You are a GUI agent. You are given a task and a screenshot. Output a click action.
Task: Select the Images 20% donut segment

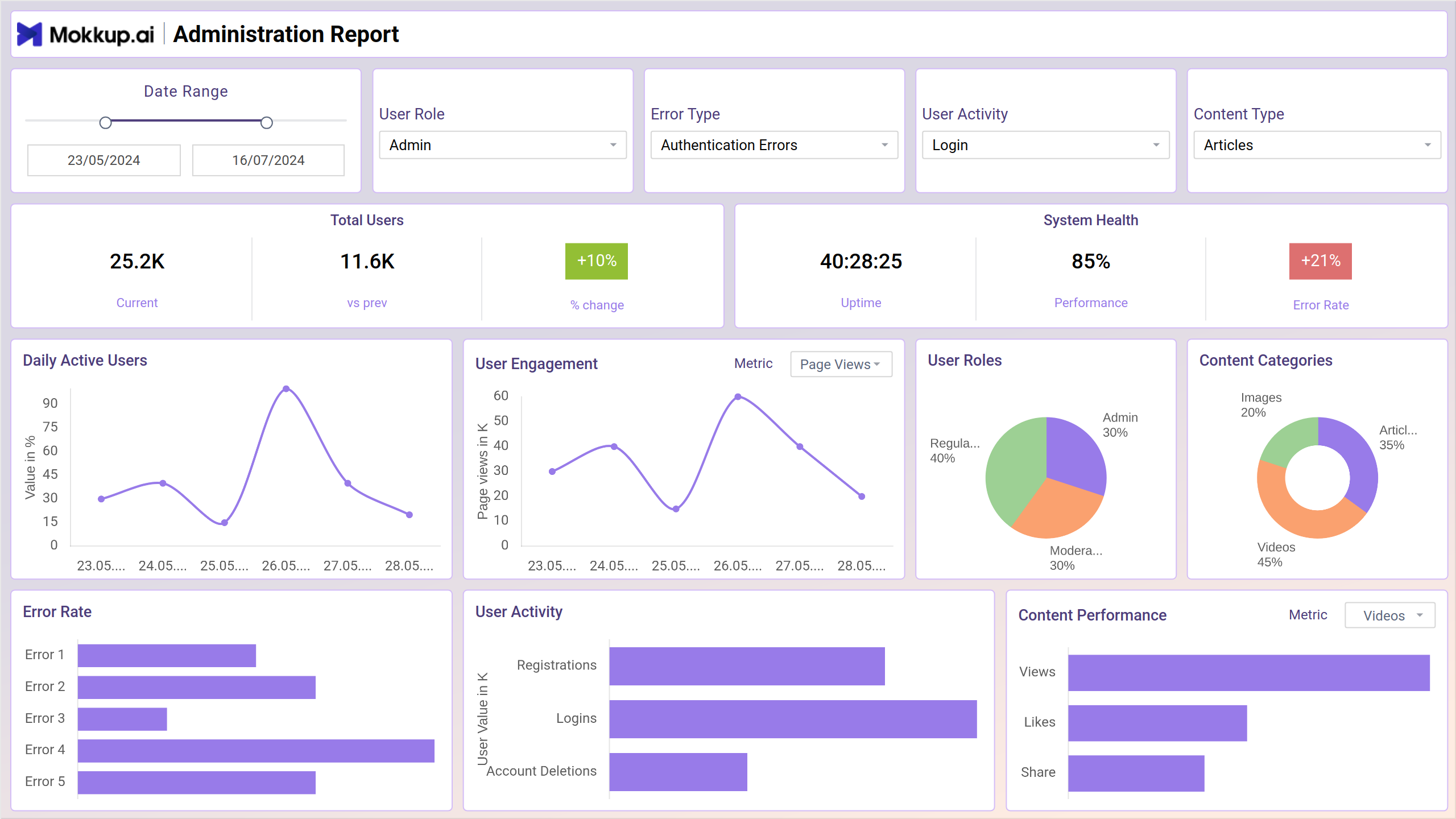pos(1291,439)
